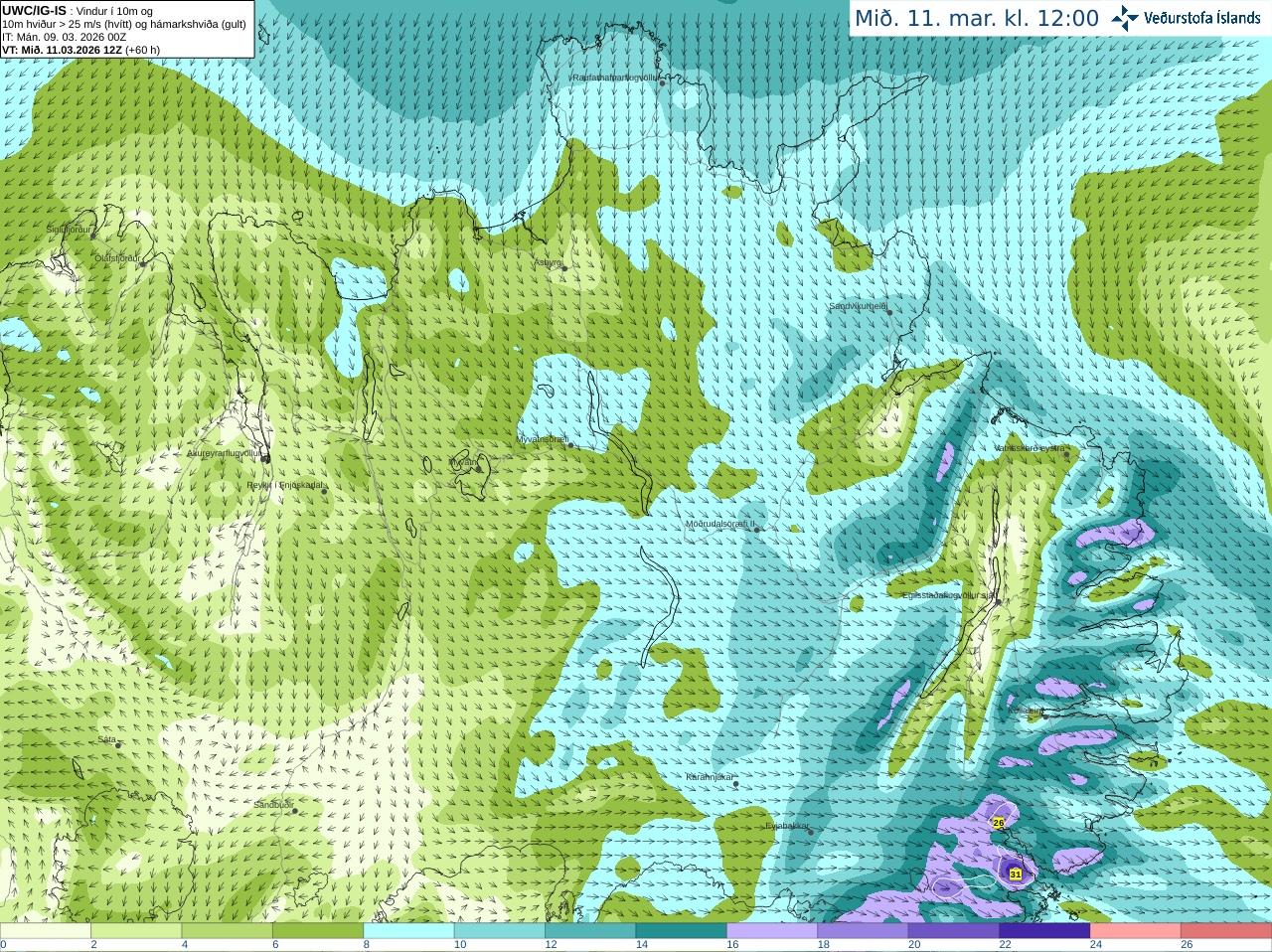This screenshot has height=952, width=1272.
Task: Click the Möðrudalsöræfi II station dot
Action: pyautogui.click(x=757, y=530)
